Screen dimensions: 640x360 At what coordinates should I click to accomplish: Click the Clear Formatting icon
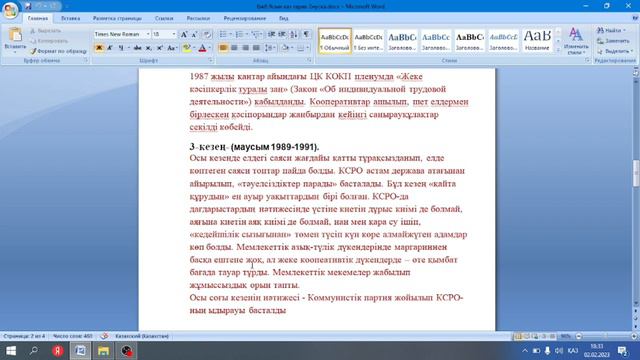coord(207,34)
